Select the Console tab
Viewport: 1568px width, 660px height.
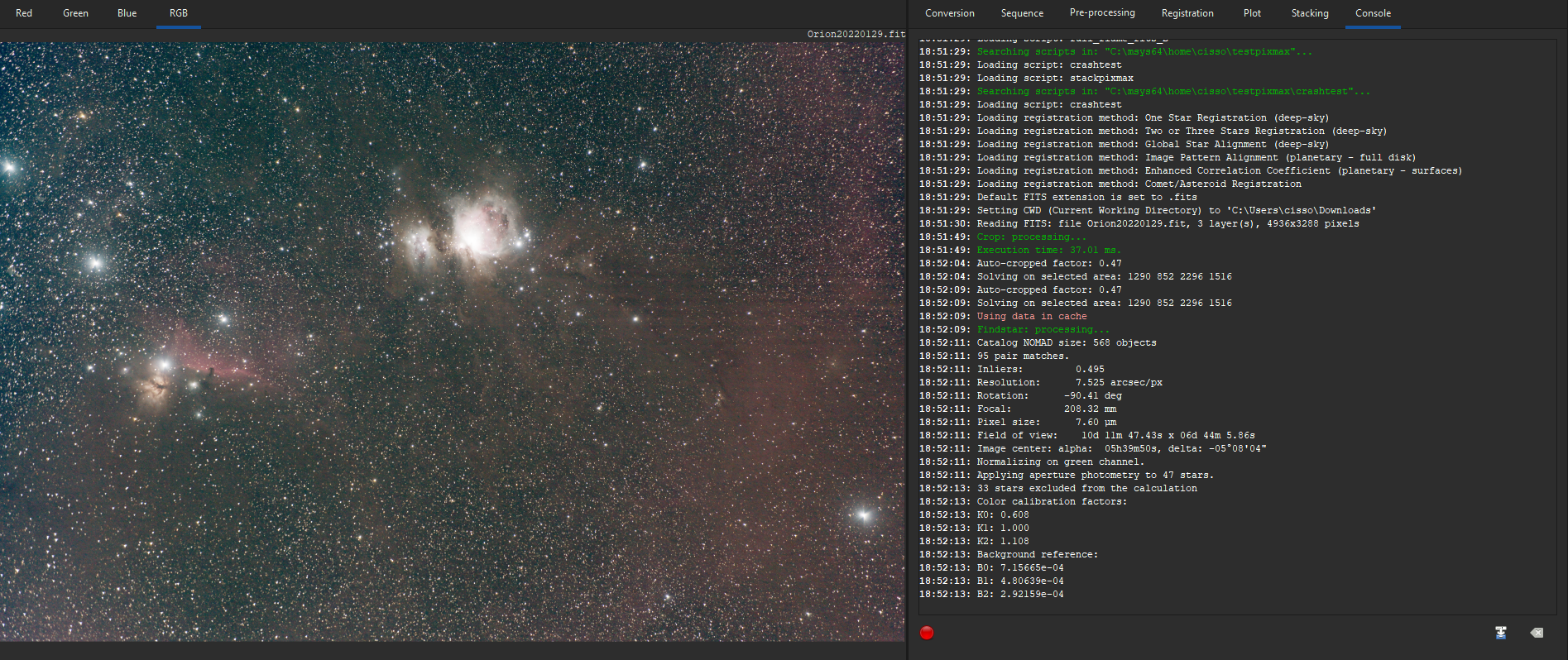(1373, 13)
